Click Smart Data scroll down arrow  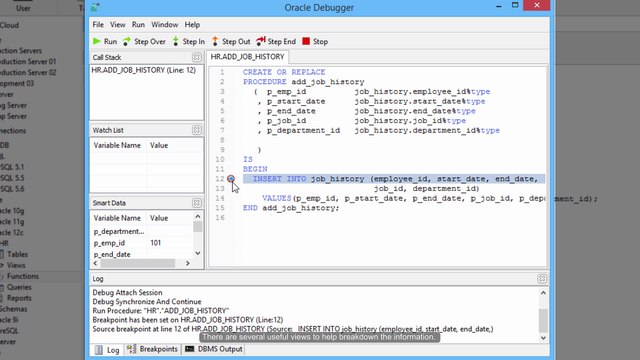coord(198,253)
